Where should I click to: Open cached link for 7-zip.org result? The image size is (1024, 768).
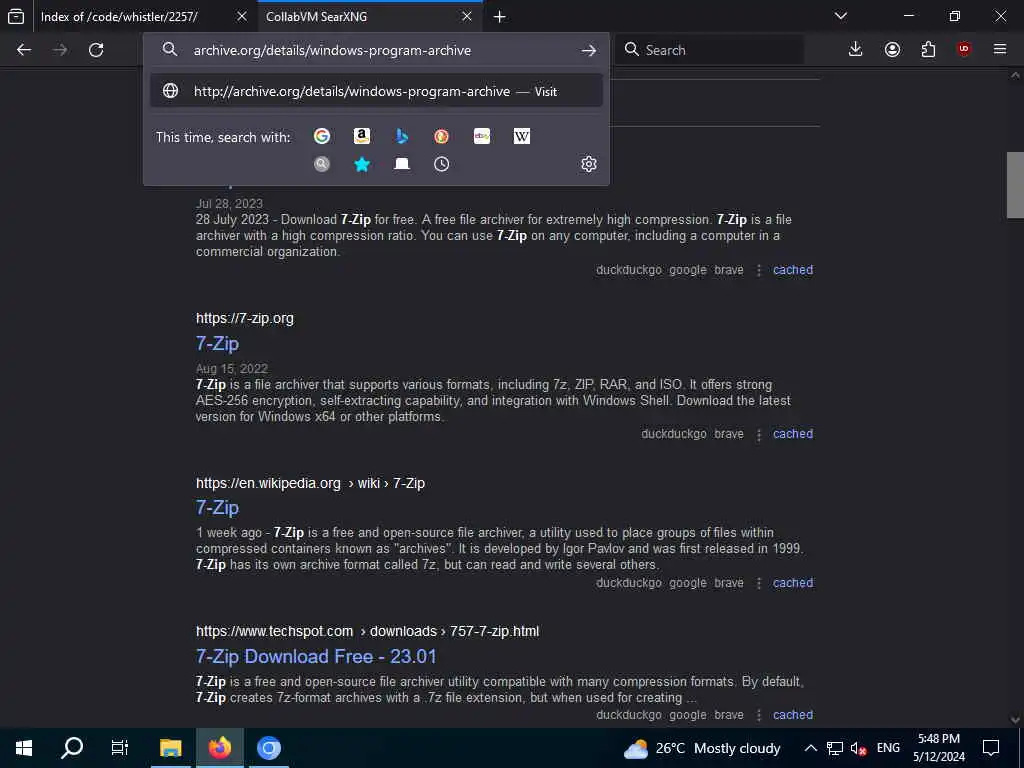[793, 434]
